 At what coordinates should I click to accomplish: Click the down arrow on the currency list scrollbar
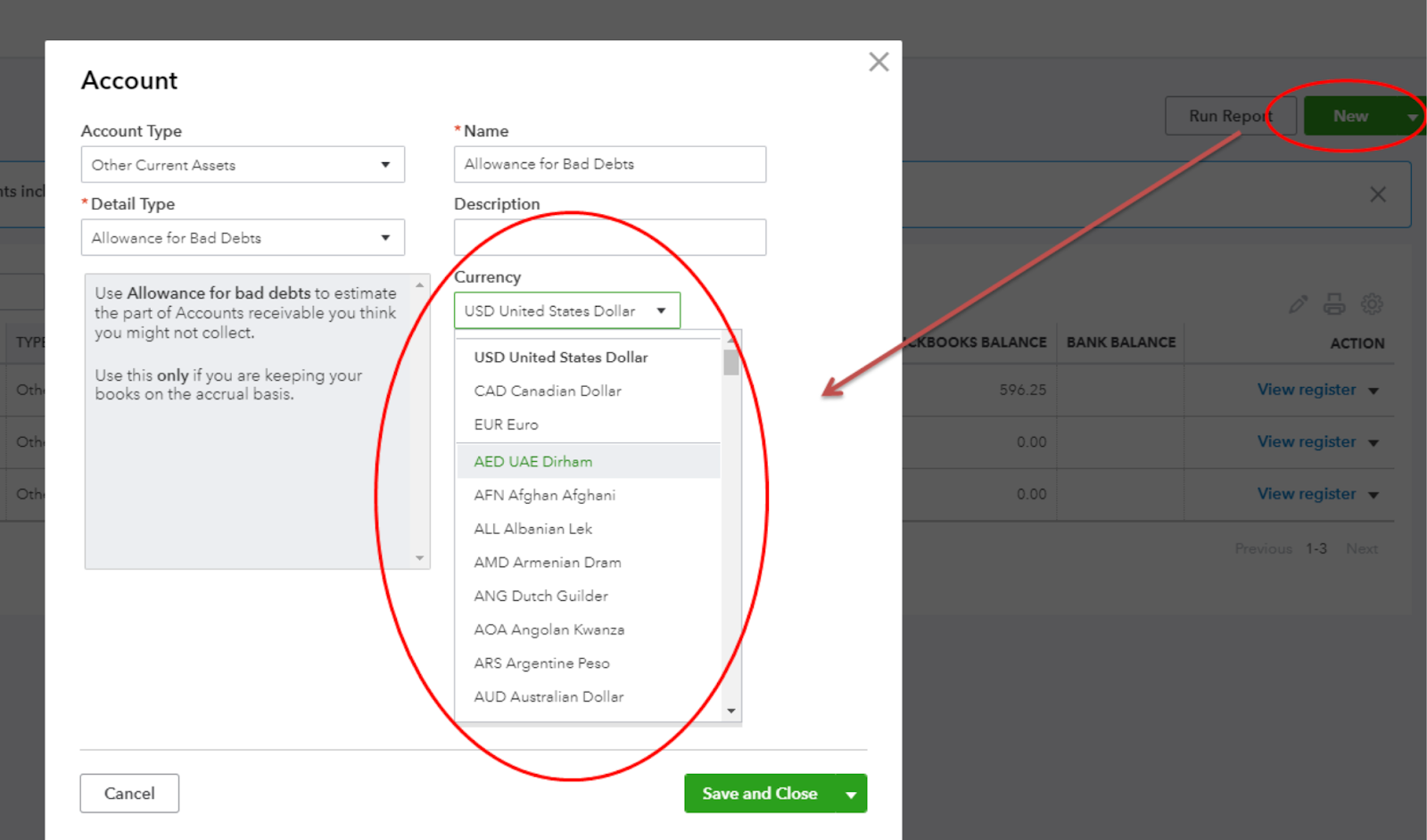[730, 711]
